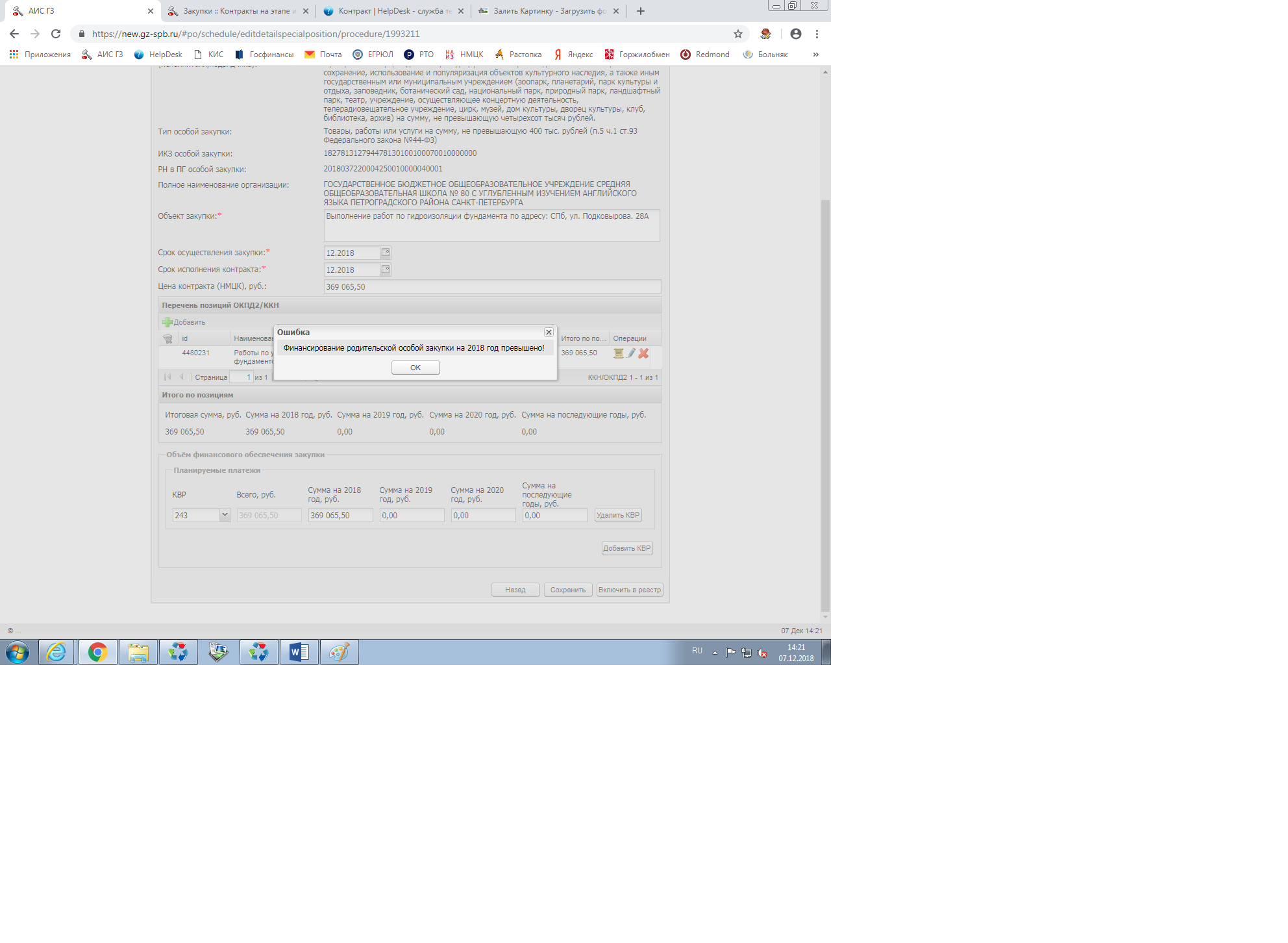The height and width of the screenshot is (943, 1288).
Task: Open the РТО bookmark
Action: pos(419,55)
